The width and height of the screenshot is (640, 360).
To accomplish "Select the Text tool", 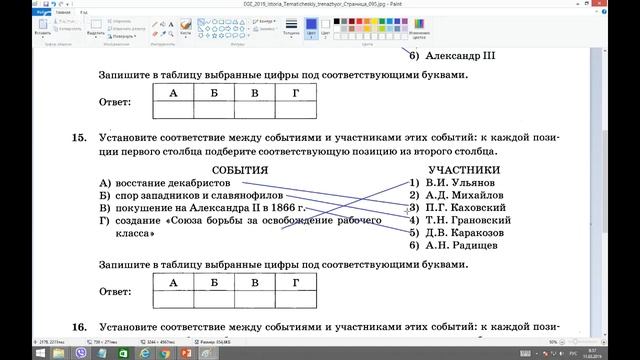I will pos(171,24).
